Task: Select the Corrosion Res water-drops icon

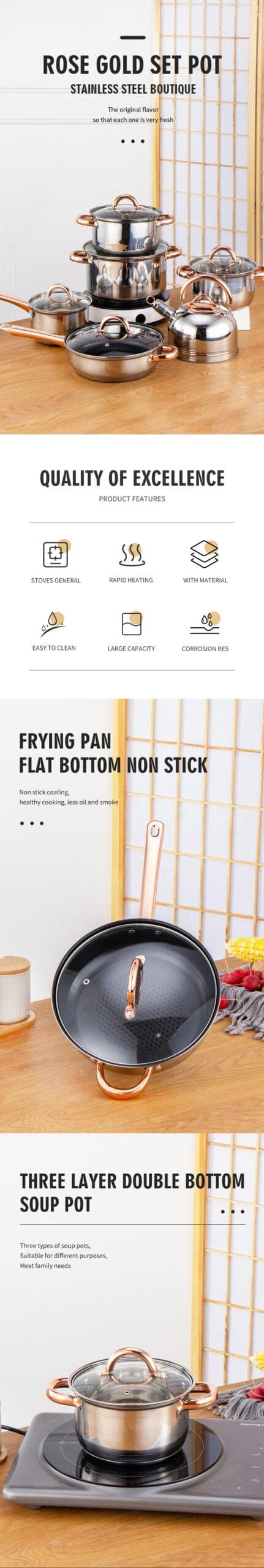Action: [x=205, y=624]
